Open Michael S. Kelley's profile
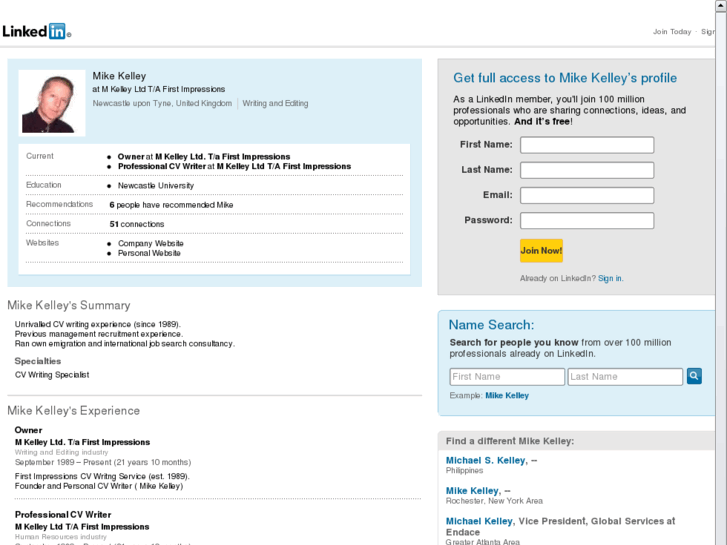 (486, 460)
